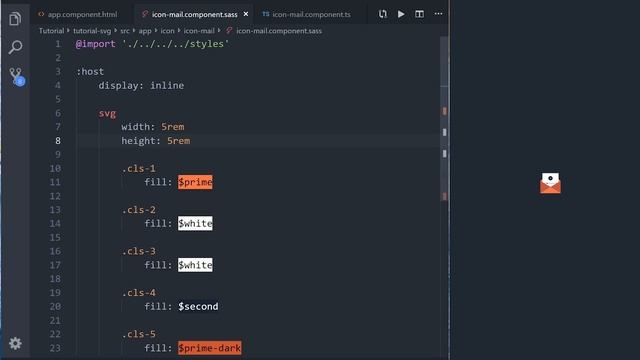Click the $second variable on line 20

click(x=198, y=307)
